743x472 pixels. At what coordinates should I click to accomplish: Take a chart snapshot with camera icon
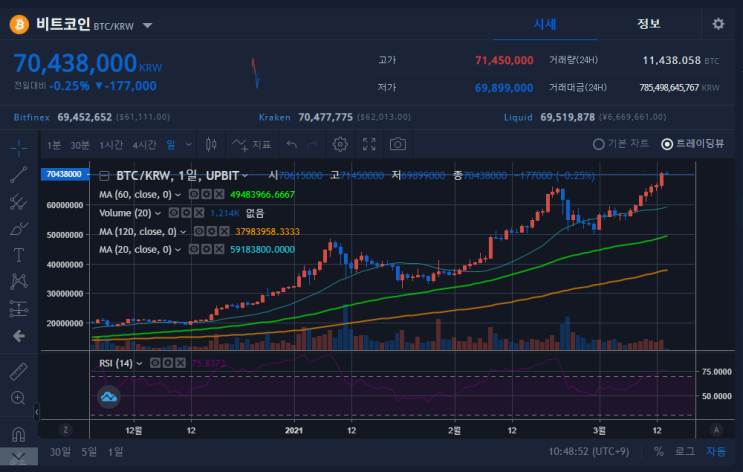click(x=398, y=144)
